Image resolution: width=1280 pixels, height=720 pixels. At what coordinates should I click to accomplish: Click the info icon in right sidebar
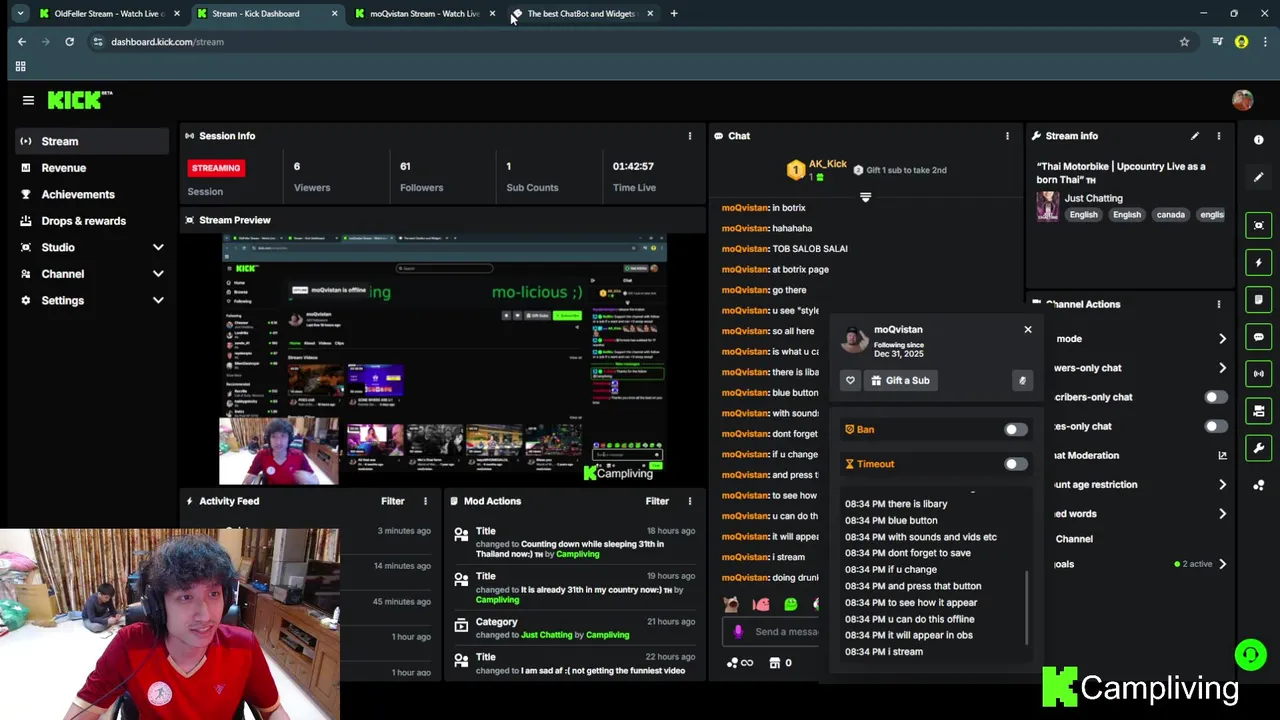[x=1259, y=140]
